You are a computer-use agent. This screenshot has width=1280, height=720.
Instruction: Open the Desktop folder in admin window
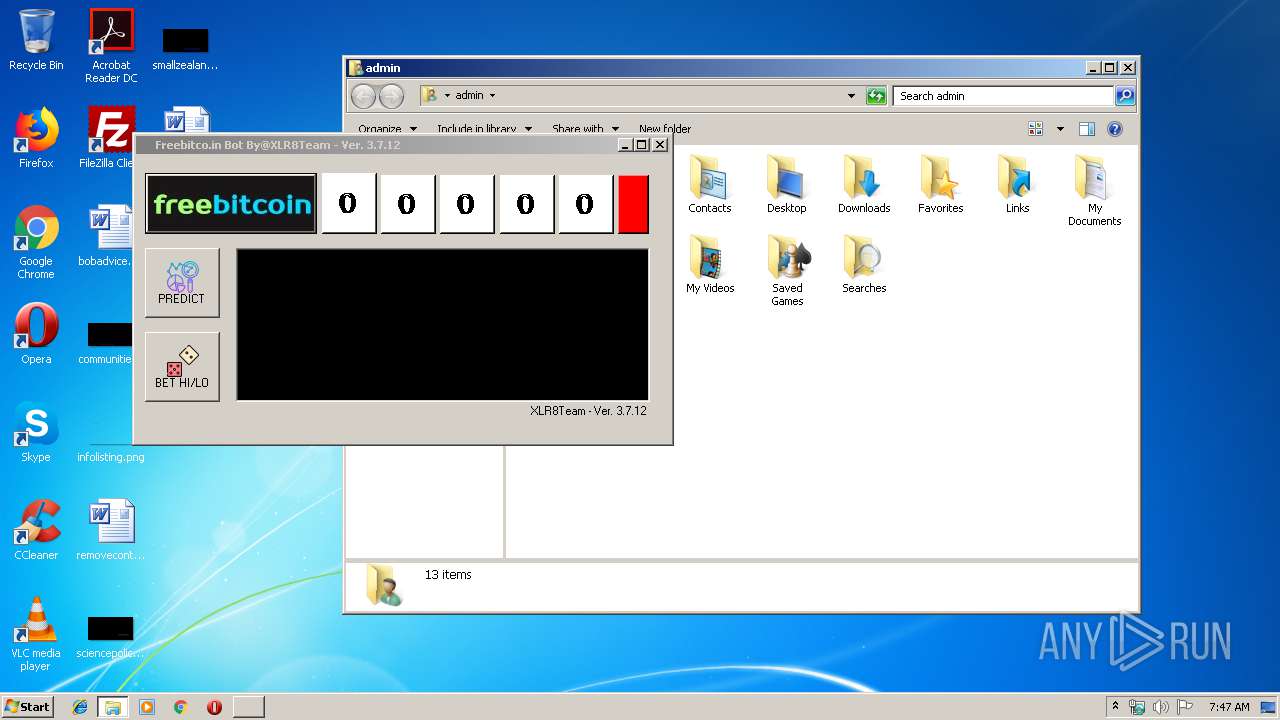787,185
